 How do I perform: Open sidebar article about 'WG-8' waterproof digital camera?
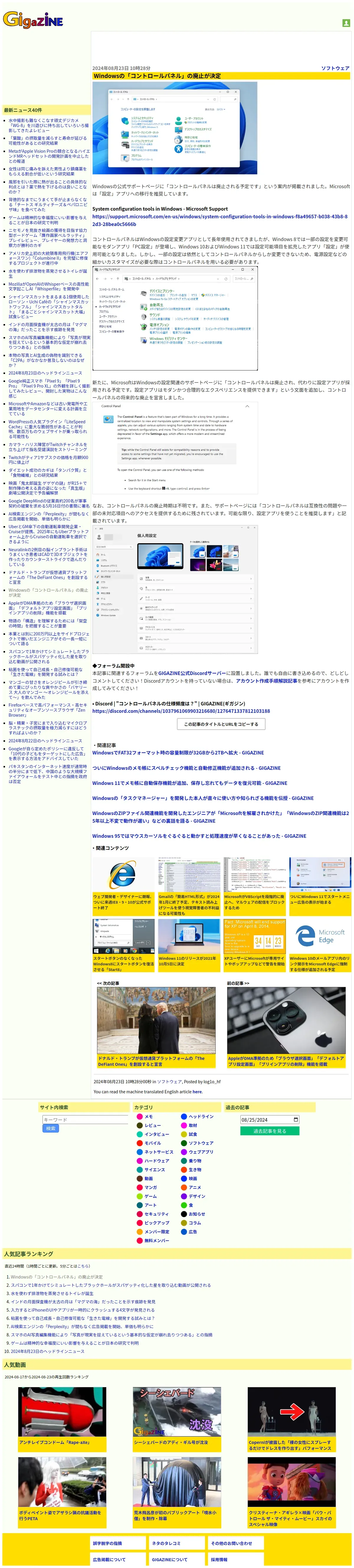pyautogui.click(x=48, y=125)
